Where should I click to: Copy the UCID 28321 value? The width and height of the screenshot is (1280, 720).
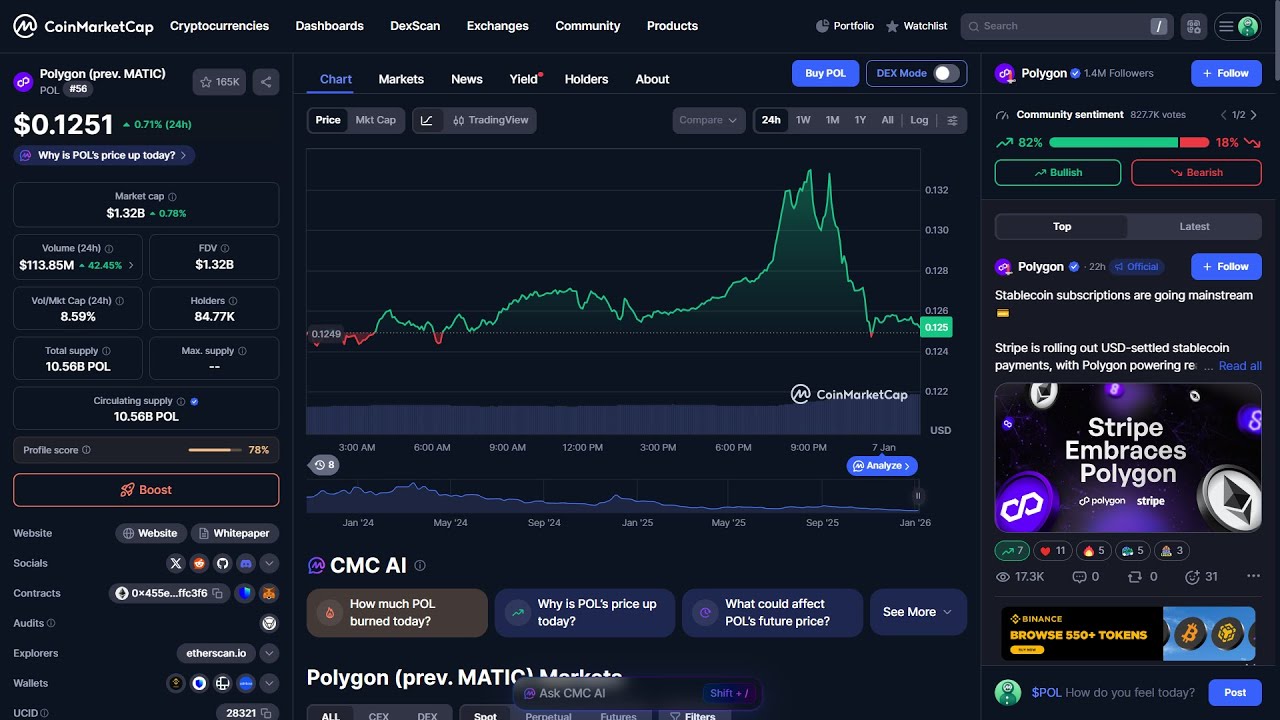pyautogui.click(x=266, y=713)
